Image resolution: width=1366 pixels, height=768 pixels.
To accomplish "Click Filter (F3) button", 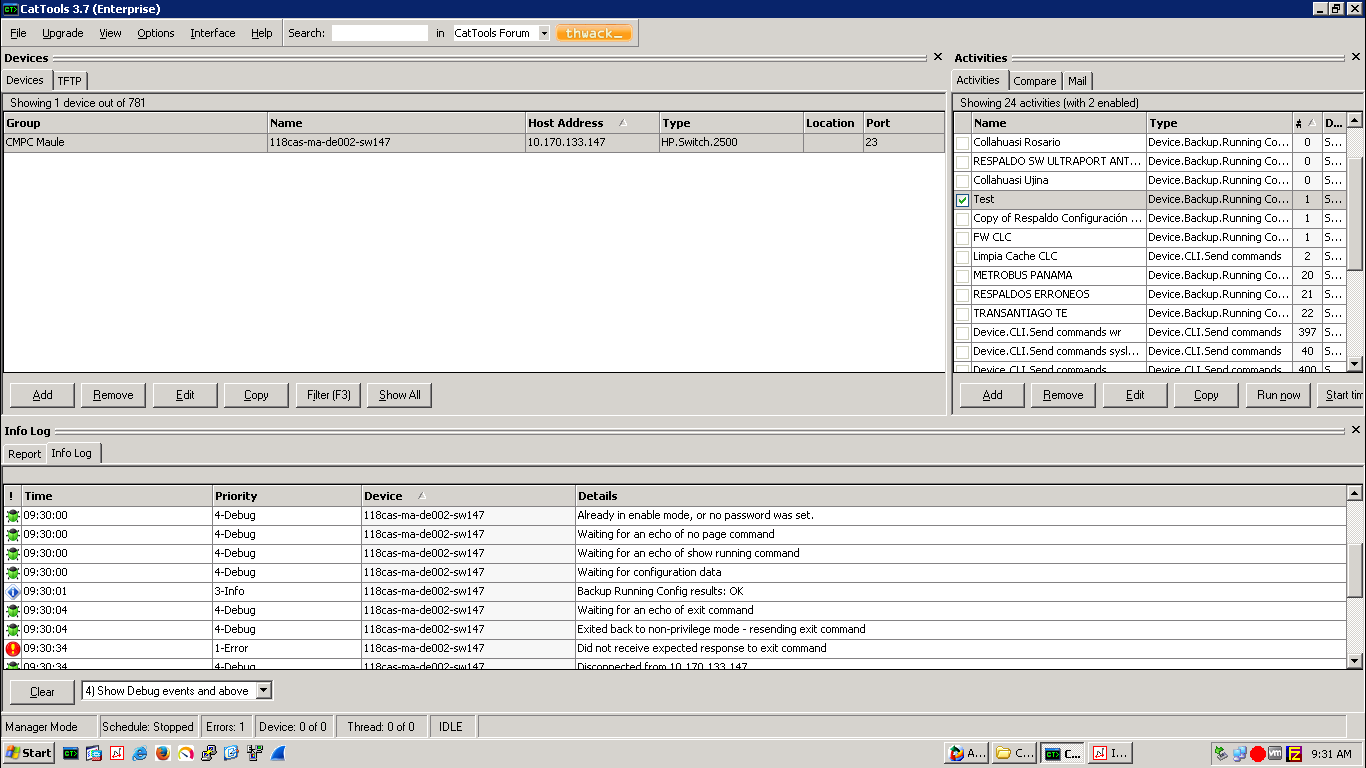I will (x=329, y=395).
